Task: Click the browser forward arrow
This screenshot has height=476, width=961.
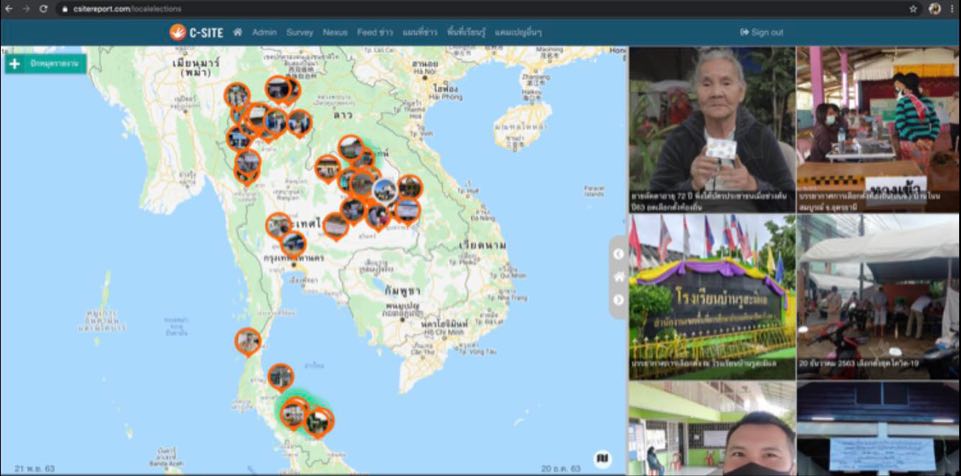Action: pyautogui.click(x=26, y=9)
